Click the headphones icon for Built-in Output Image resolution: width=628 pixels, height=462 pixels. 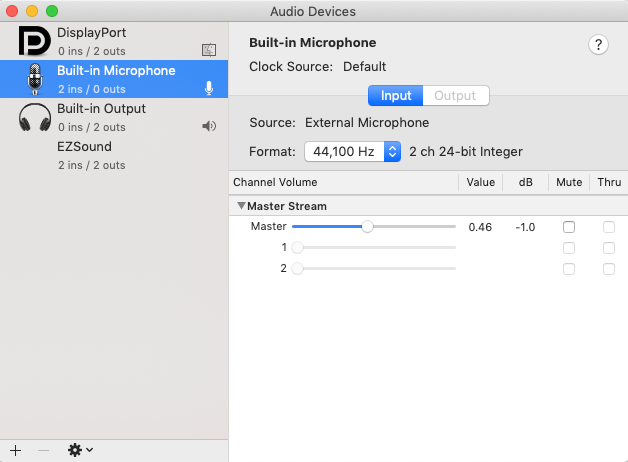click(34, 117)
